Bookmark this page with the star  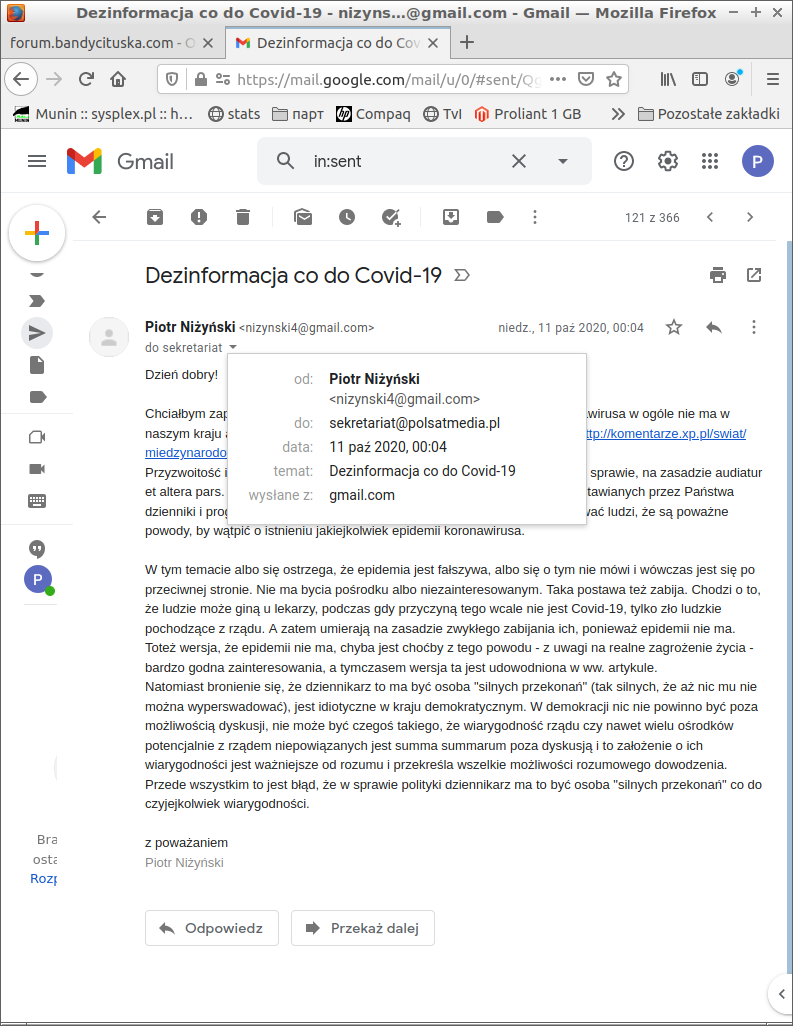[614, 79]
